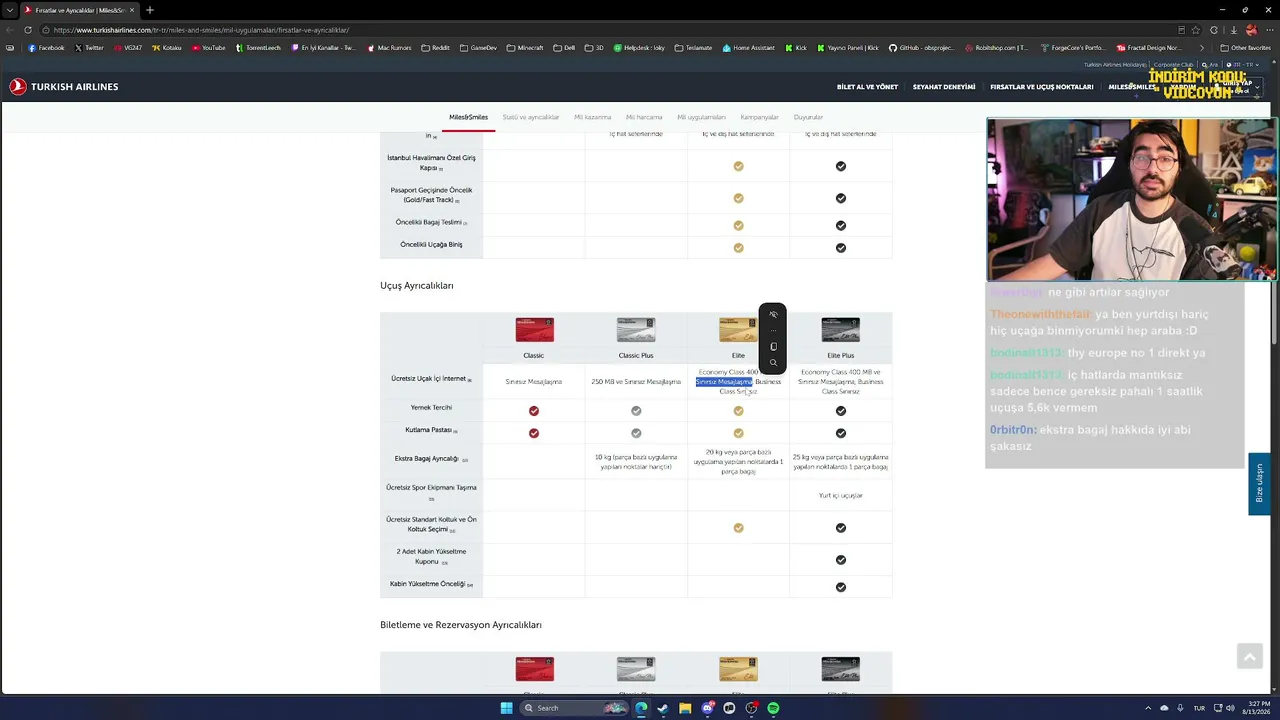Open BİLET AL VE YÖNET menu

click(867, 87)
